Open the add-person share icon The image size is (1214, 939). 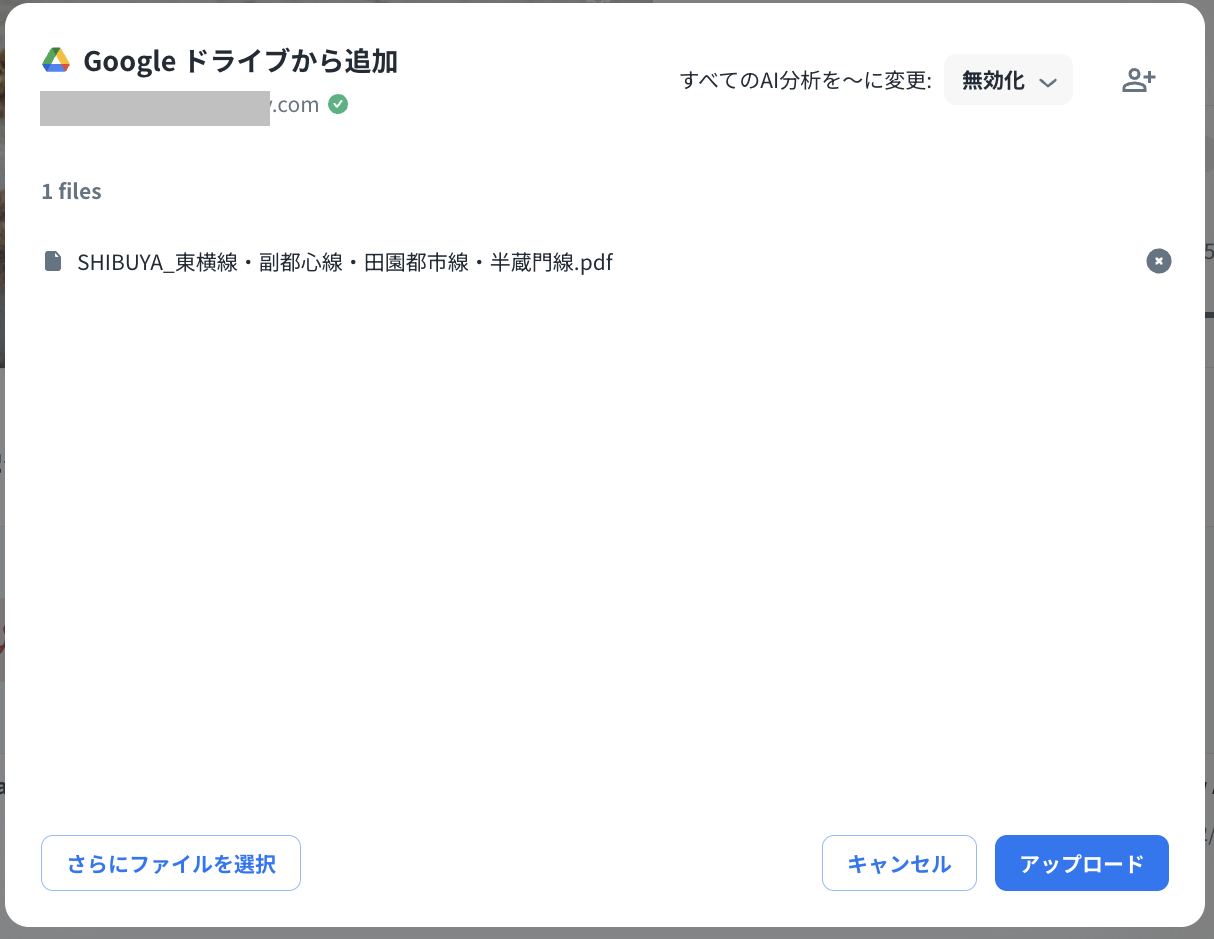click(x=1138, y=81)
